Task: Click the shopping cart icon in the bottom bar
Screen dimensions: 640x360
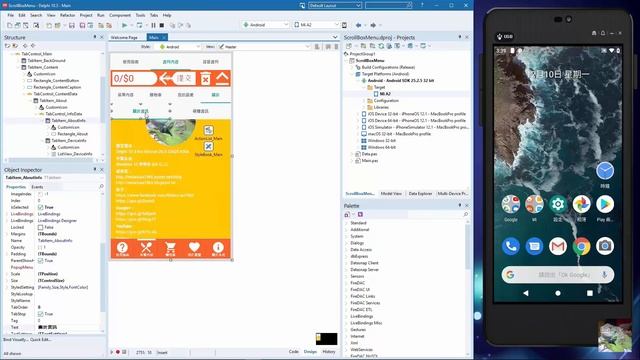Action: 170,247
